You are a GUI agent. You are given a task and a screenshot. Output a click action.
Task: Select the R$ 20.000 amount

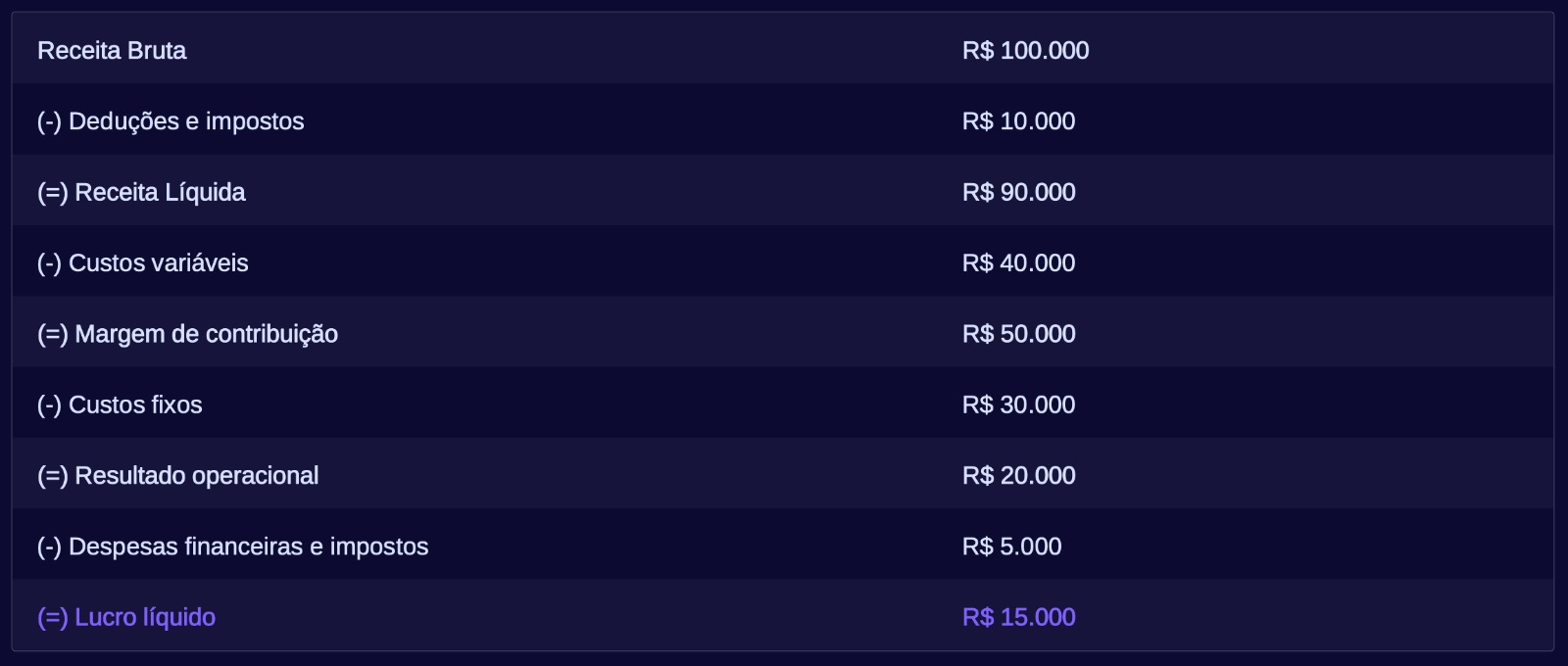click(1018, 476)
